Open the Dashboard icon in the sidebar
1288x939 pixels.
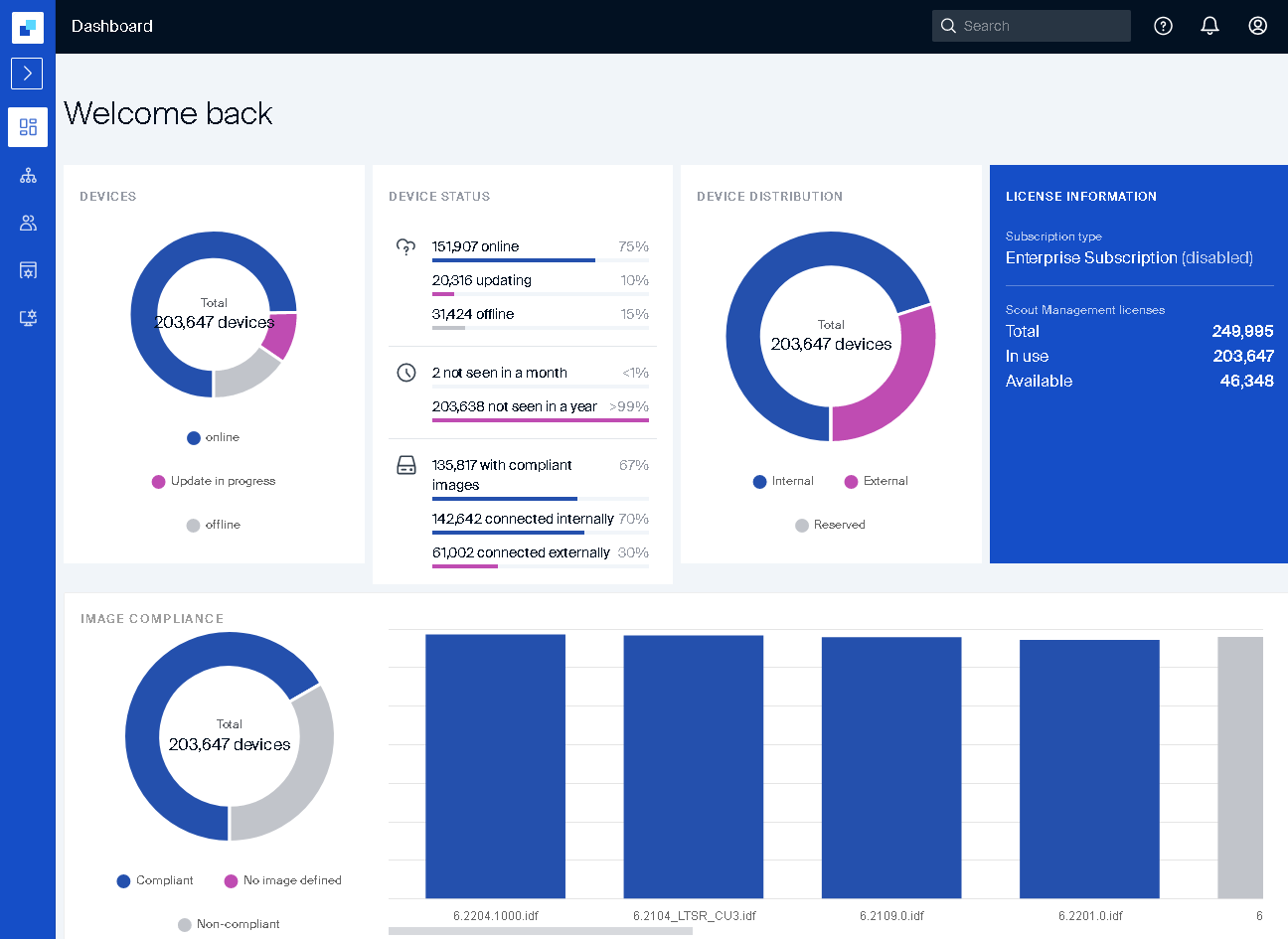[x=28, y=127]
